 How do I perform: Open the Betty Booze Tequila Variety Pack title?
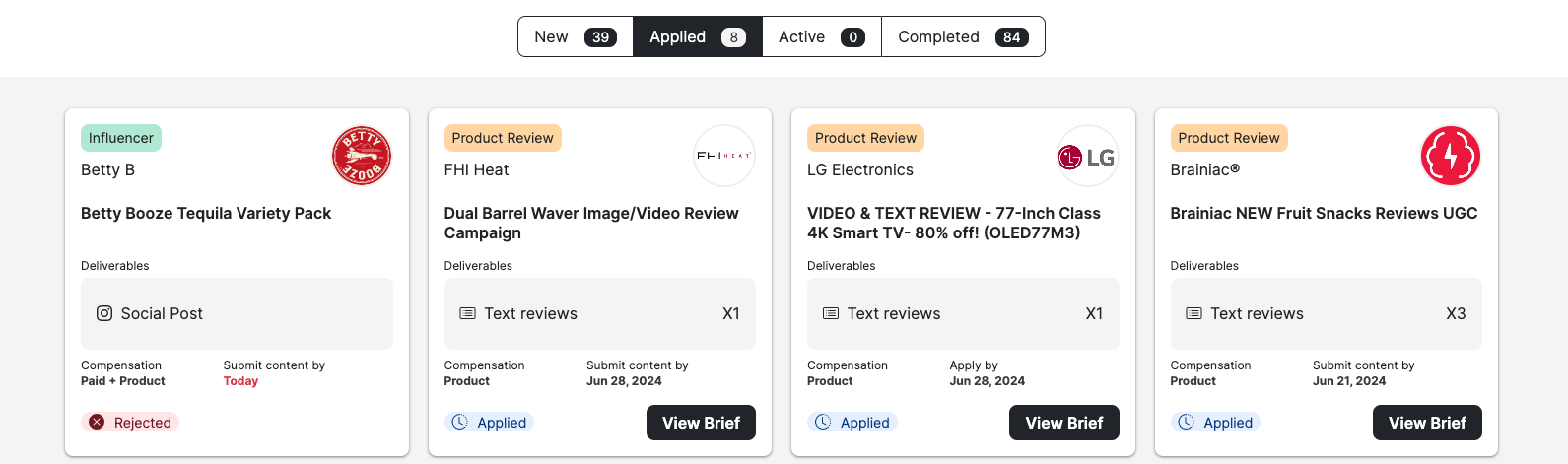(x=206, y=213)
